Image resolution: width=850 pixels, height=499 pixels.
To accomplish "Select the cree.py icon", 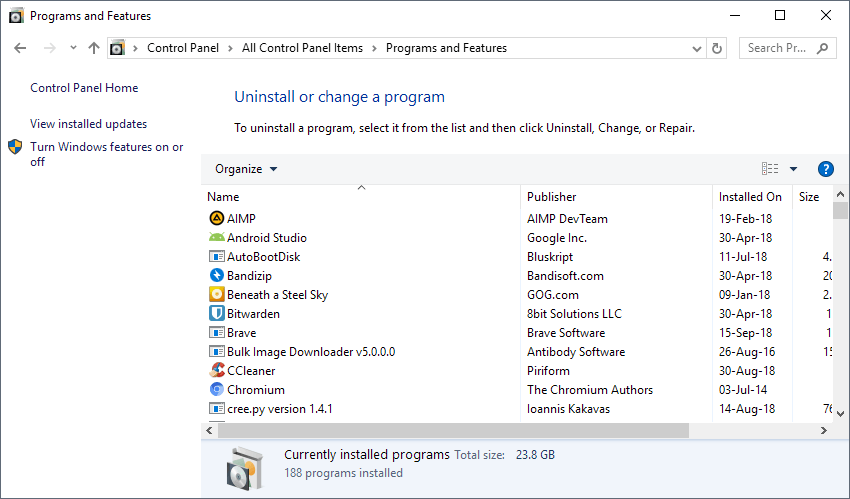I will coord(216,408).
